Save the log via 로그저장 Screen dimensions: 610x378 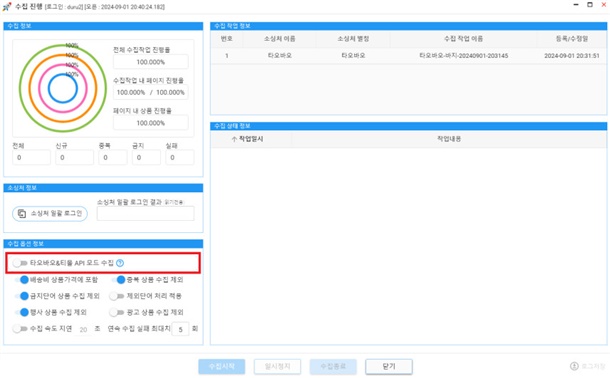pyautogui.click(x=587, y=366)
